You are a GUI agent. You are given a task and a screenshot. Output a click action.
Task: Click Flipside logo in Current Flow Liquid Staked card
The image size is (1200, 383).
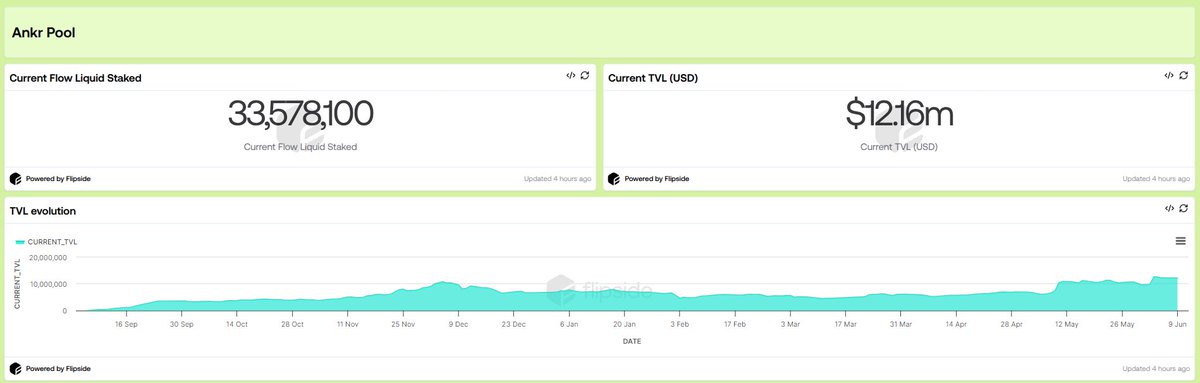coord(16,179)
